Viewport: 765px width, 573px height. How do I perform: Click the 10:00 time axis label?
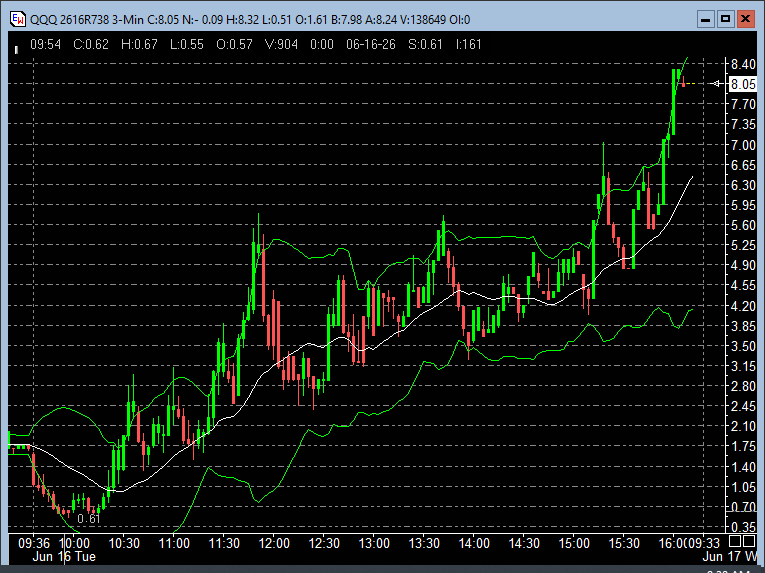pos(75,543)
